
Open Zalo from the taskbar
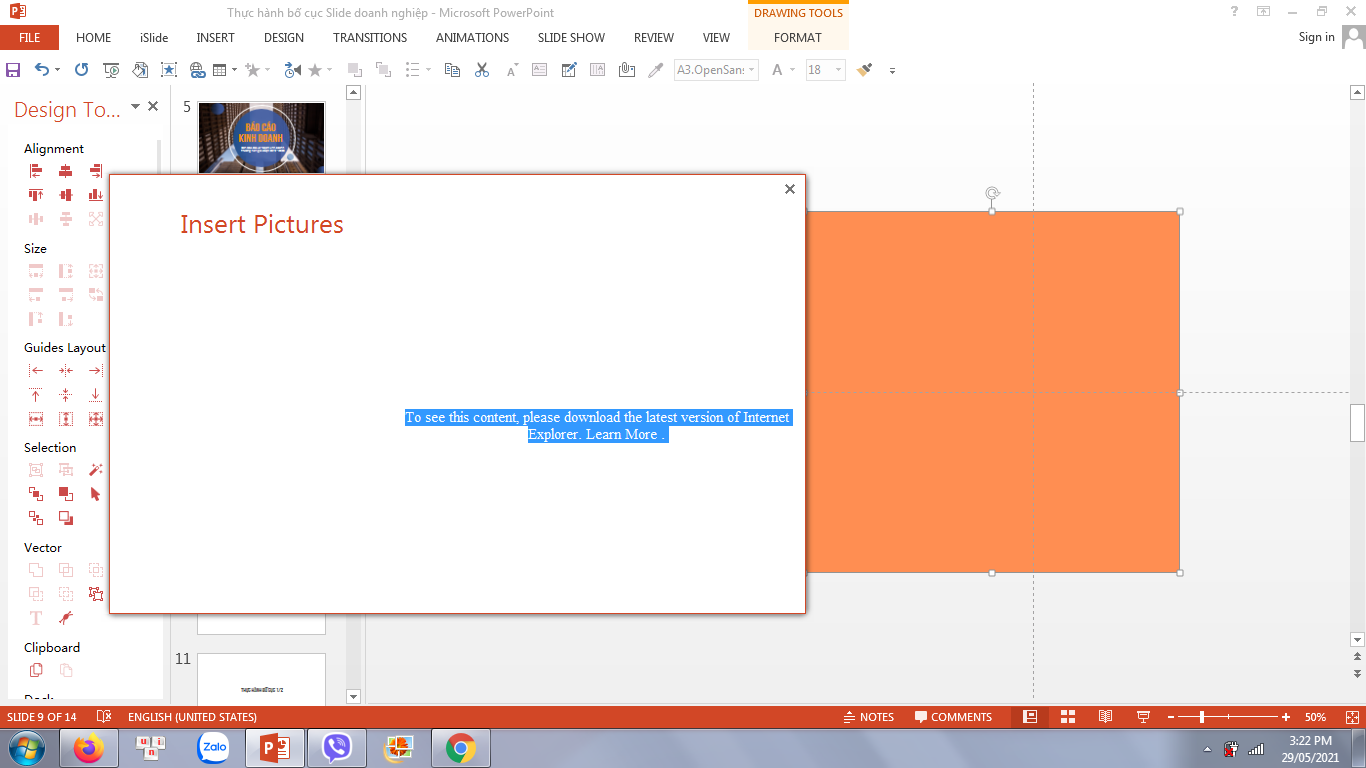(x=213, y=748)
